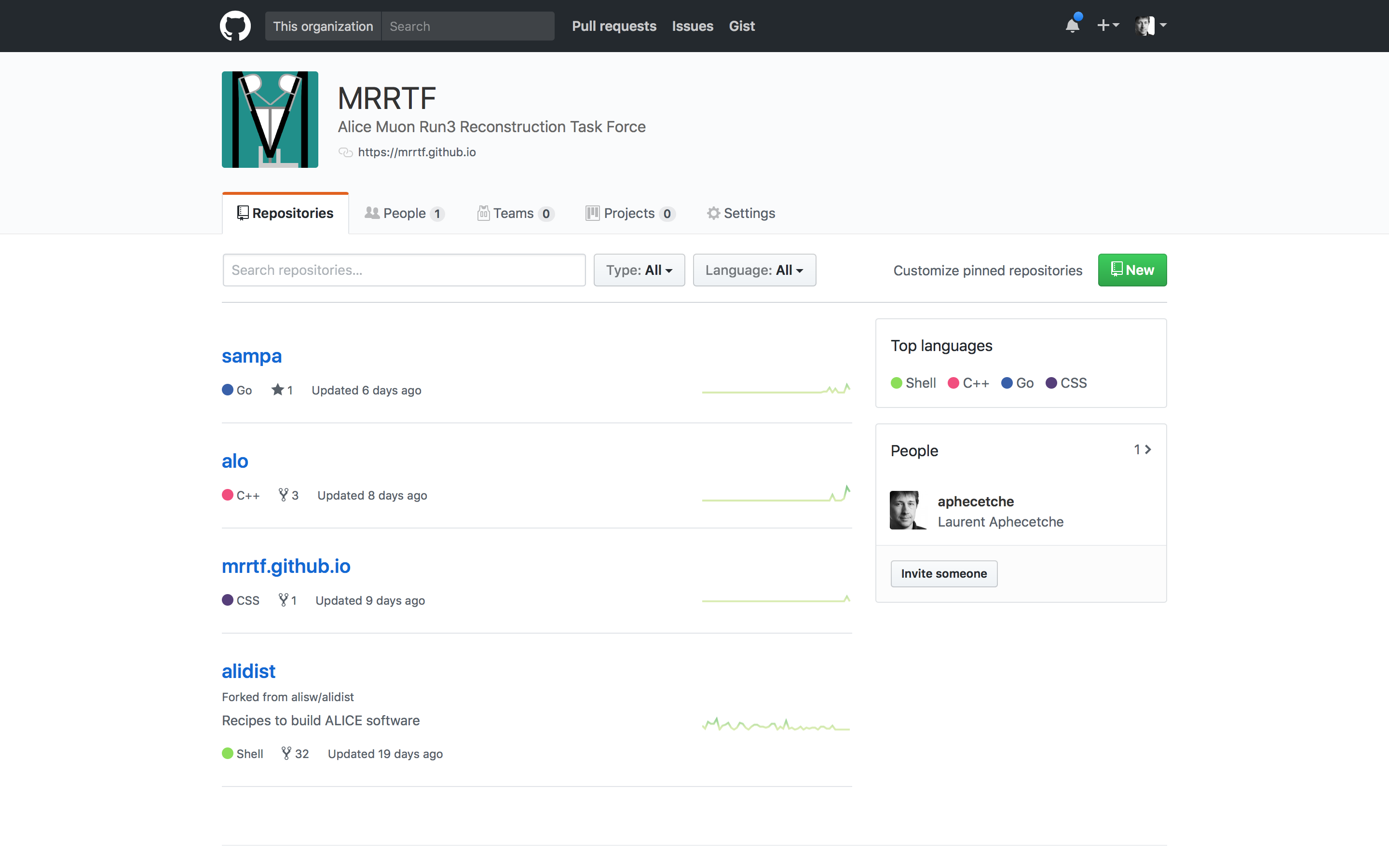View the sampa activity sparkline
This screenshot has width=1389, height=868.
point(776,389)
